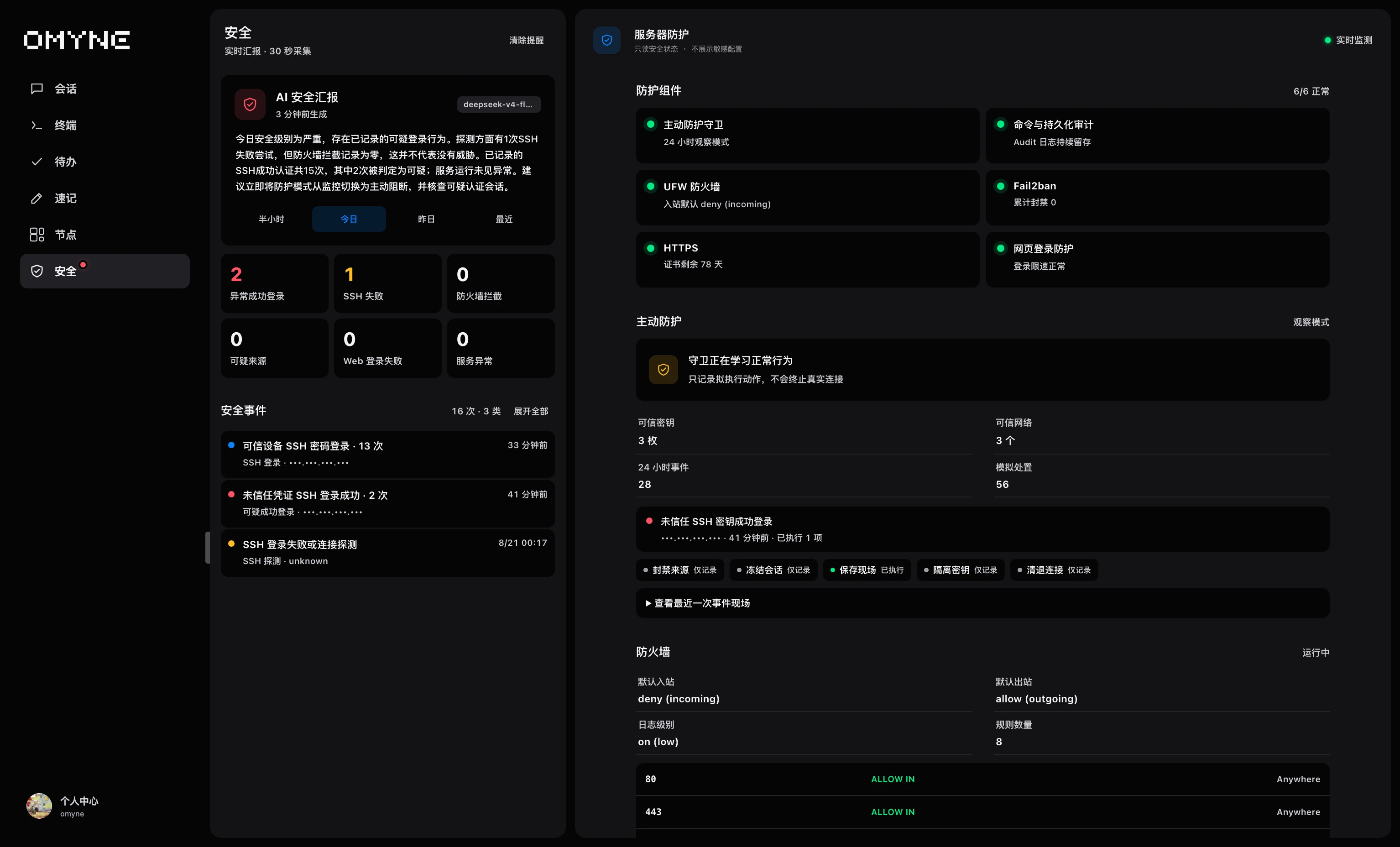Open 个人中心 profile avatar
Viewport: 1400px width, 847px height.
pos(39,806)
